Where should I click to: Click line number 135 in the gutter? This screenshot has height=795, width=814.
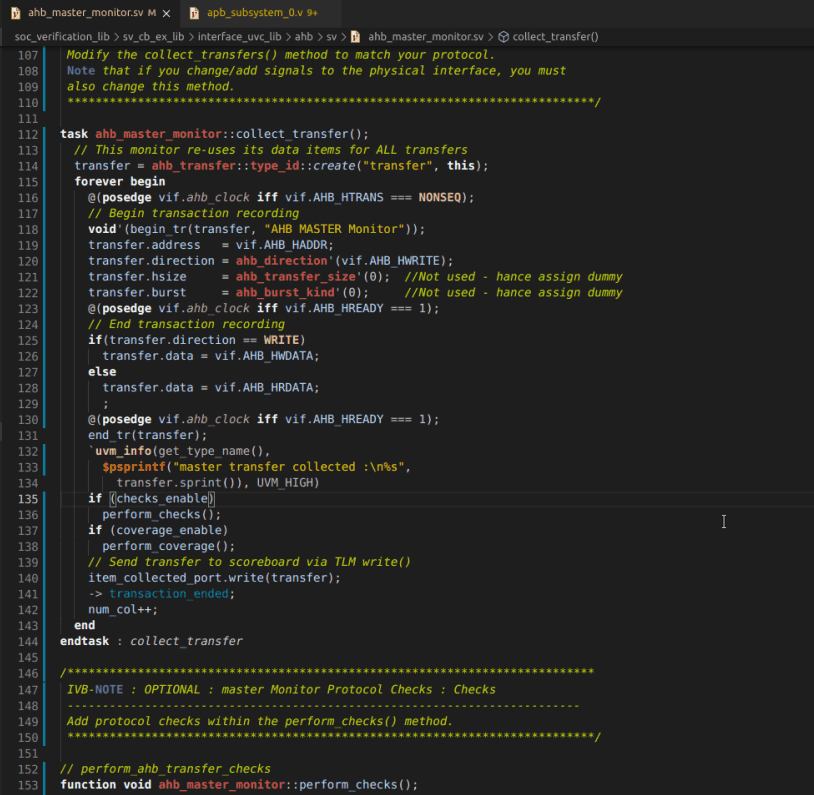coord(27,498)
